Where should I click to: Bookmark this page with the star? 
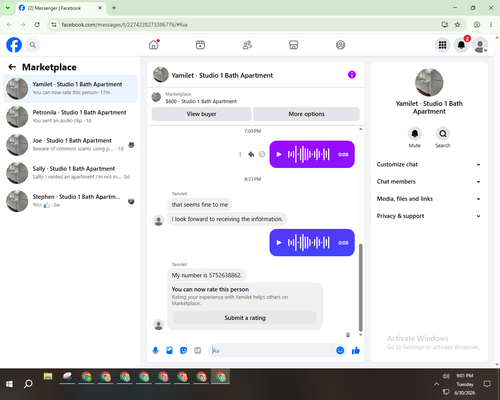coord(457,24)
